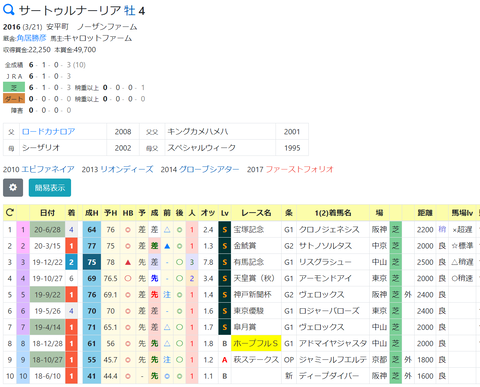The height and width of the screenshot is (387, 480).
Task: Sort by 距離 column header
Action: coord(425,213)
